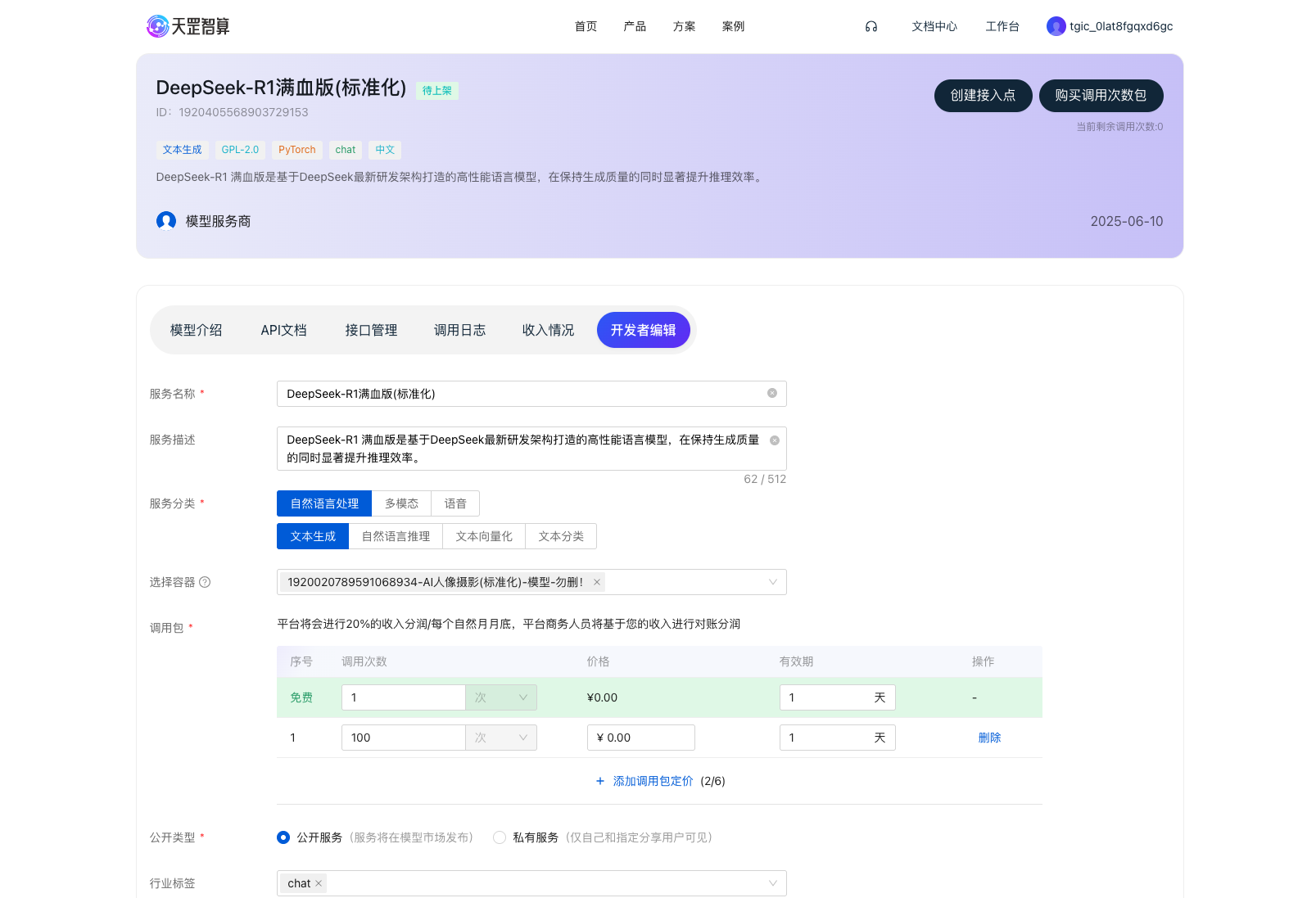Click 购买调用次数包 button
Viewport: 1316px width, 898px height.
1101,96
